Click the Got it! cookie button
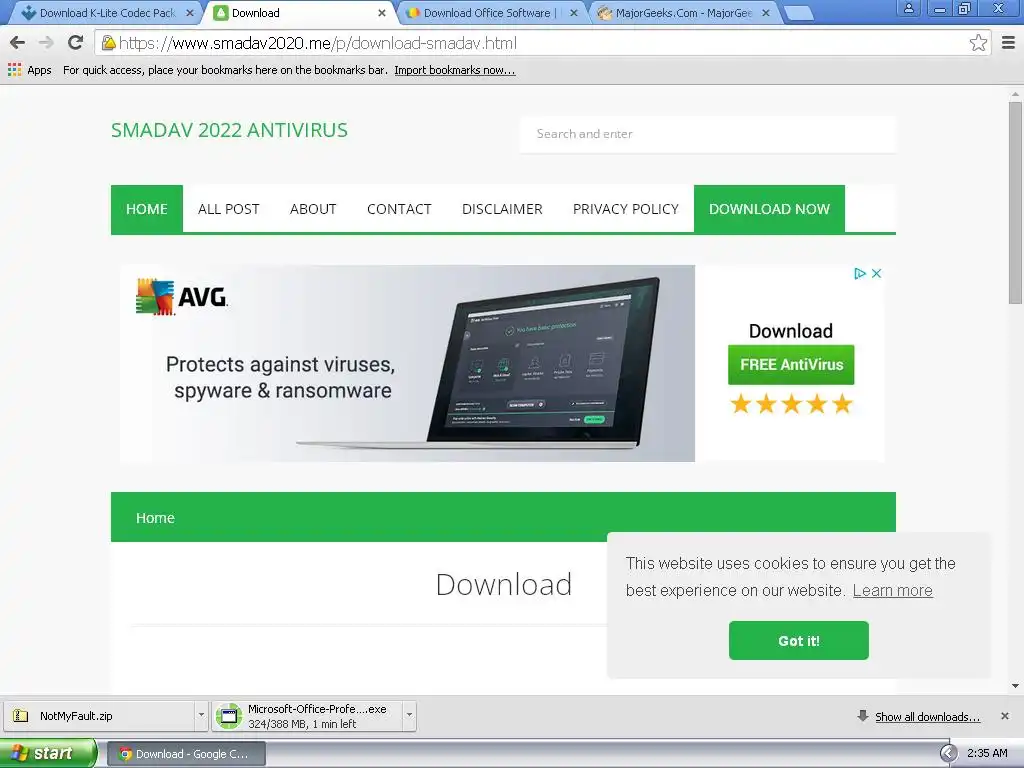 coord(799,641)
